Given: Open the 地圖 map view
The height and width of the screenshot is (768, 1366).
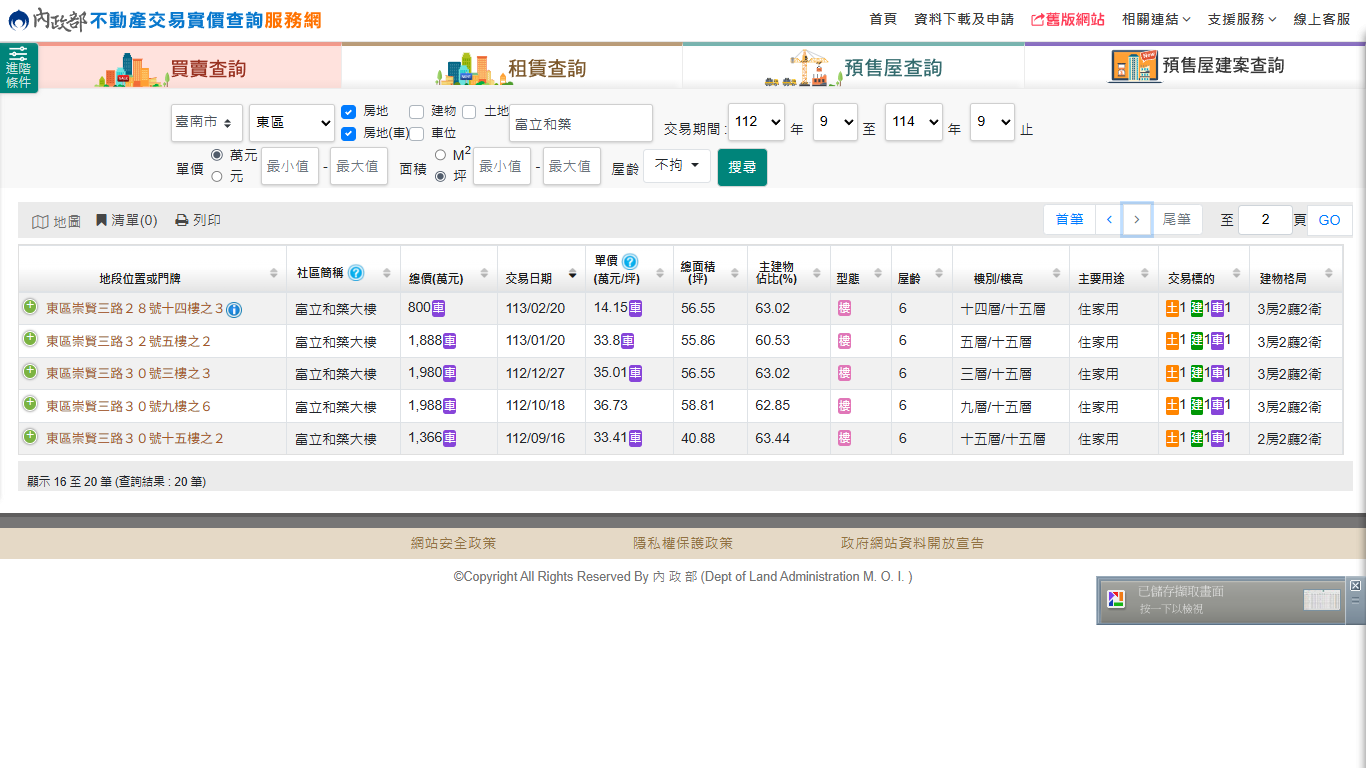Looking at the screenshot, I should (x=56, y=221).
